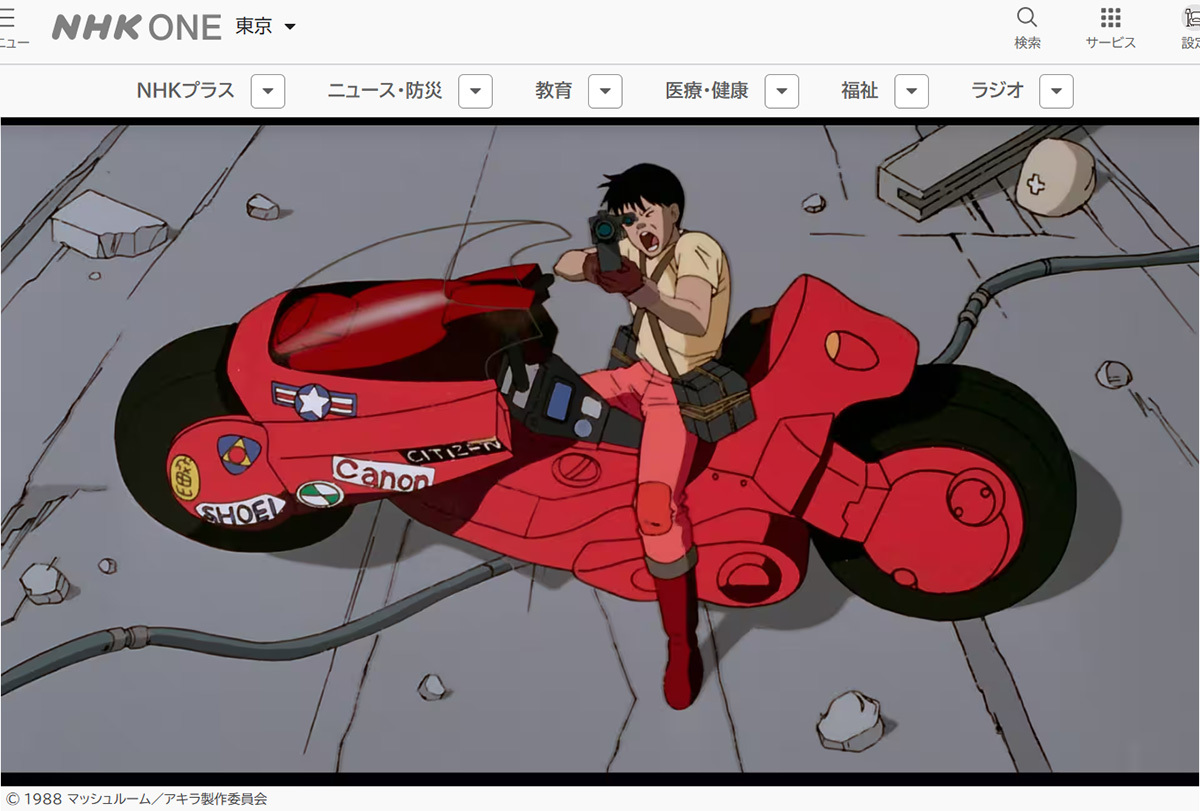Expand the NHKプラス dropdown arrow

click(267, 91)
